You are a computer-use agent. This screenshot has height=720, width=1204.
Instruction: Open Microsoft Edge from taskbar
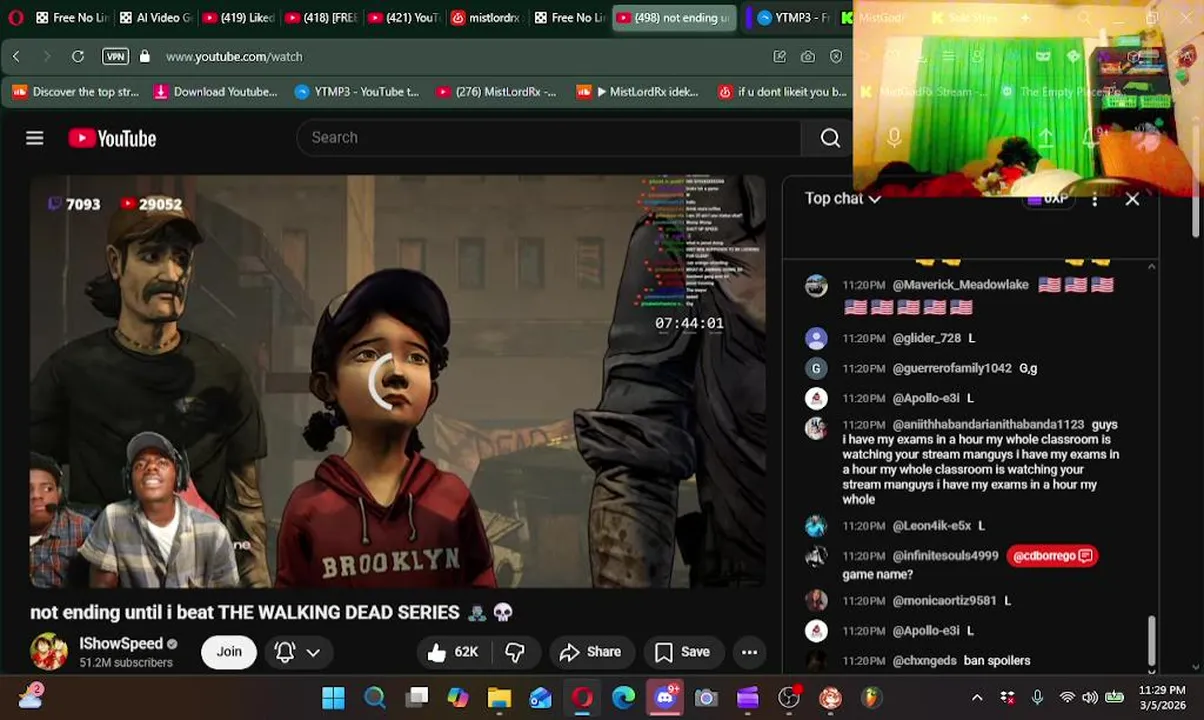click(x=623, y=698)
